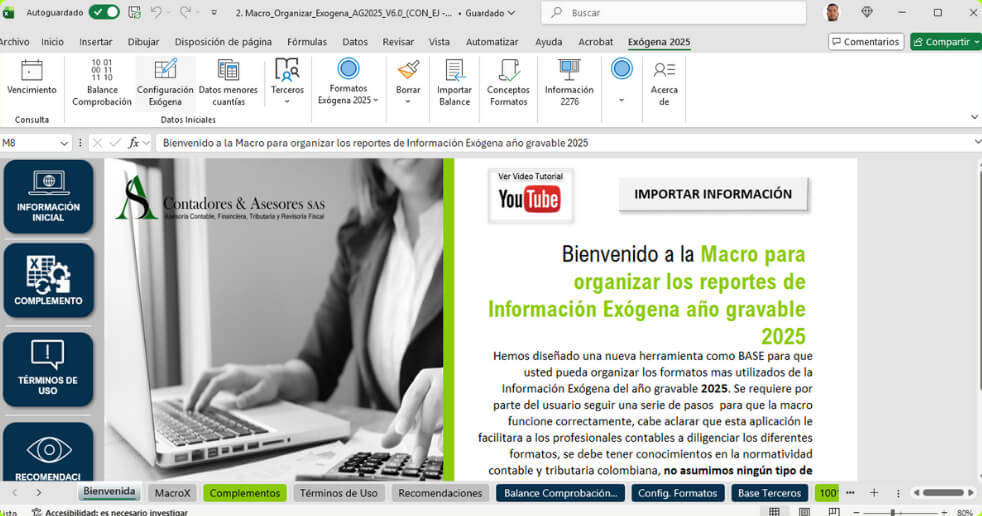Select the Base Terceros sheet tab
The width and height of the screenshot is (982, 516).
tap(769, 493)
